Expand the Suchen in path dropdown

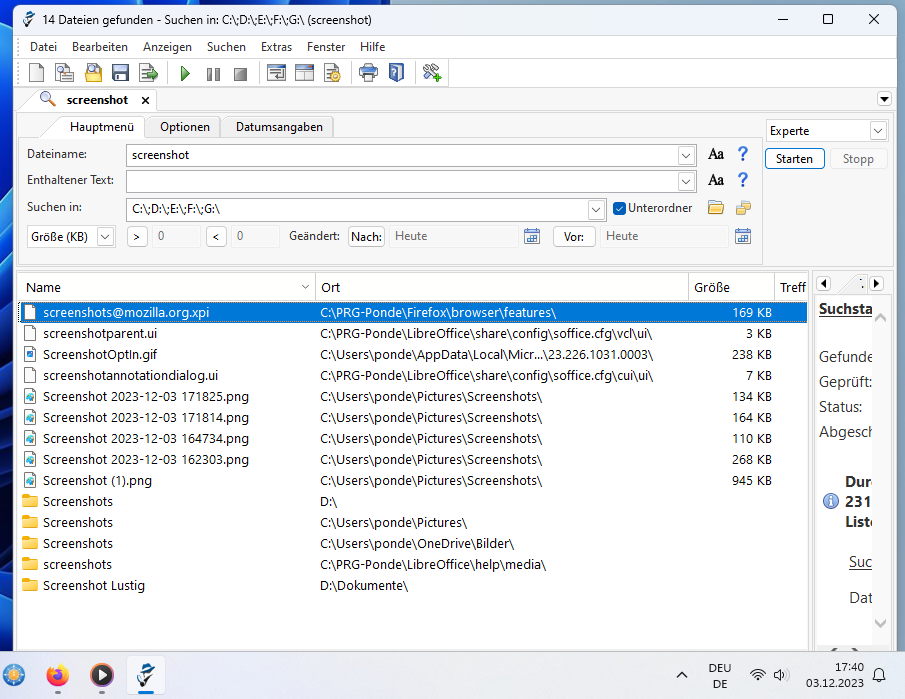tap(596, 210)
